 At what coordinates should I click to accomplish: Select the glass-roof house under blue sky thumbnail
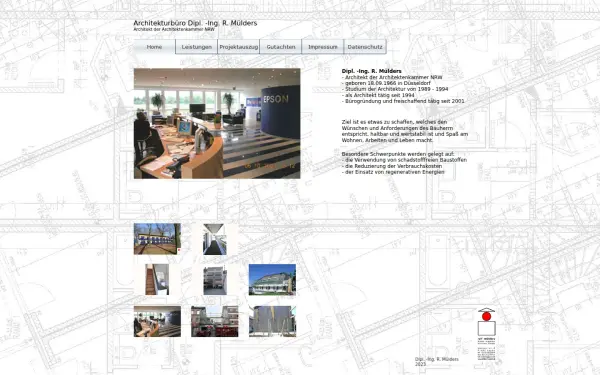272,280
